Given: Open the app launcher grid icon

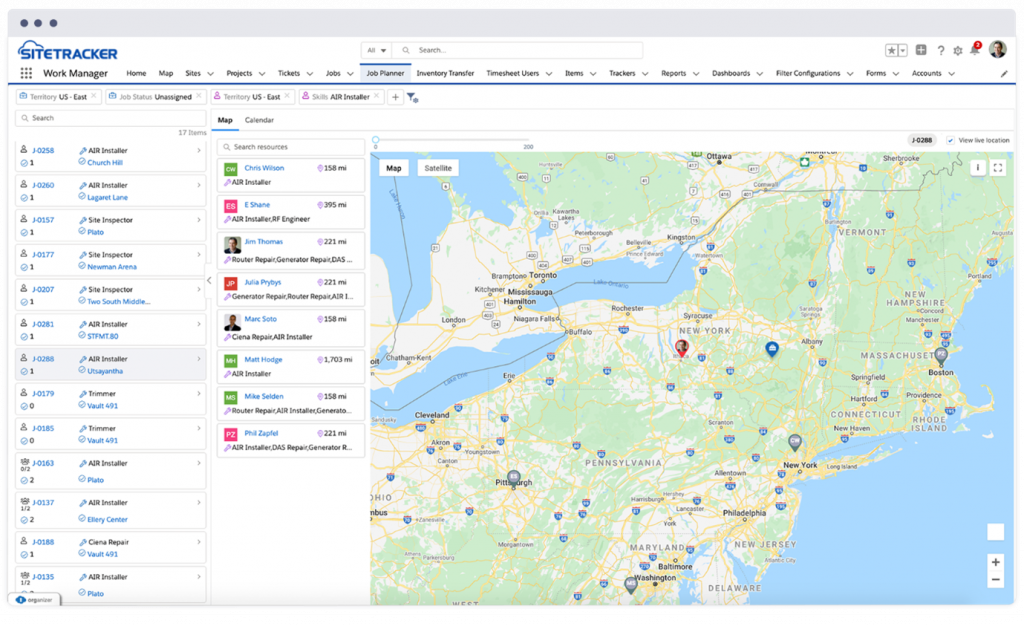Looking at the screenshot, I should pos(26,73).
